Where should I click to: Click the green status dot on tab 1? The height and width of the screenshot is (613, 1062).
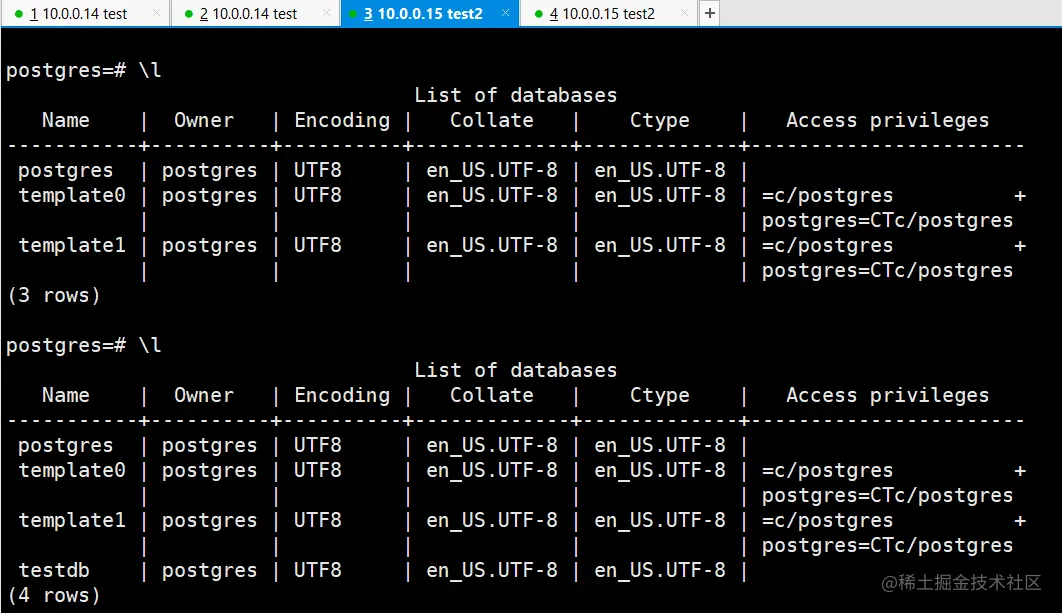pyautogui.click(x=18, y=14)
